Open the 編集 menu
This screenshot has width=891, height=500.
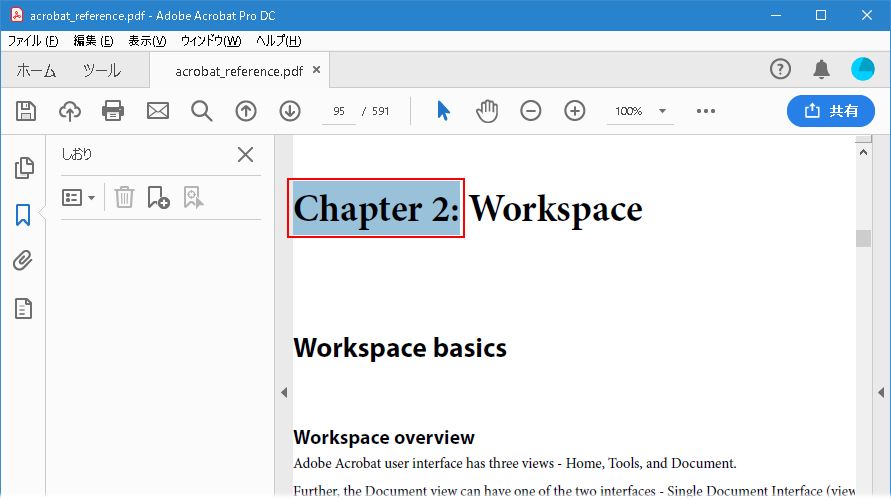click(x=93, y=41)
